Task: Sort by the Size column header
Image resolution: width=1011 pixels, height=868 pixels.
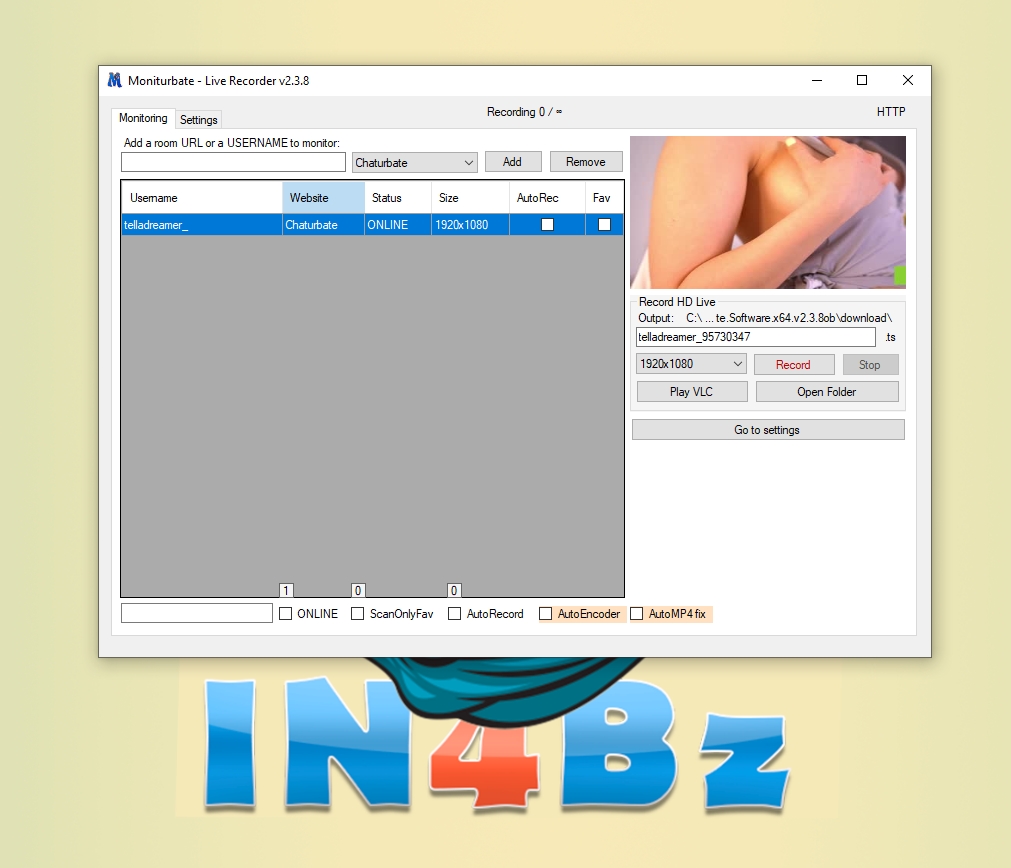Action: point(470,198)
